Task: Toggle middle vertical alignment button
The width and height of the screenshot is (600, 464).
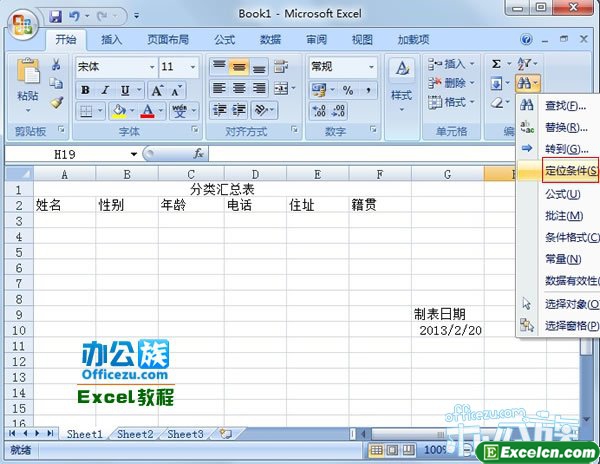Action: (239, 67)
